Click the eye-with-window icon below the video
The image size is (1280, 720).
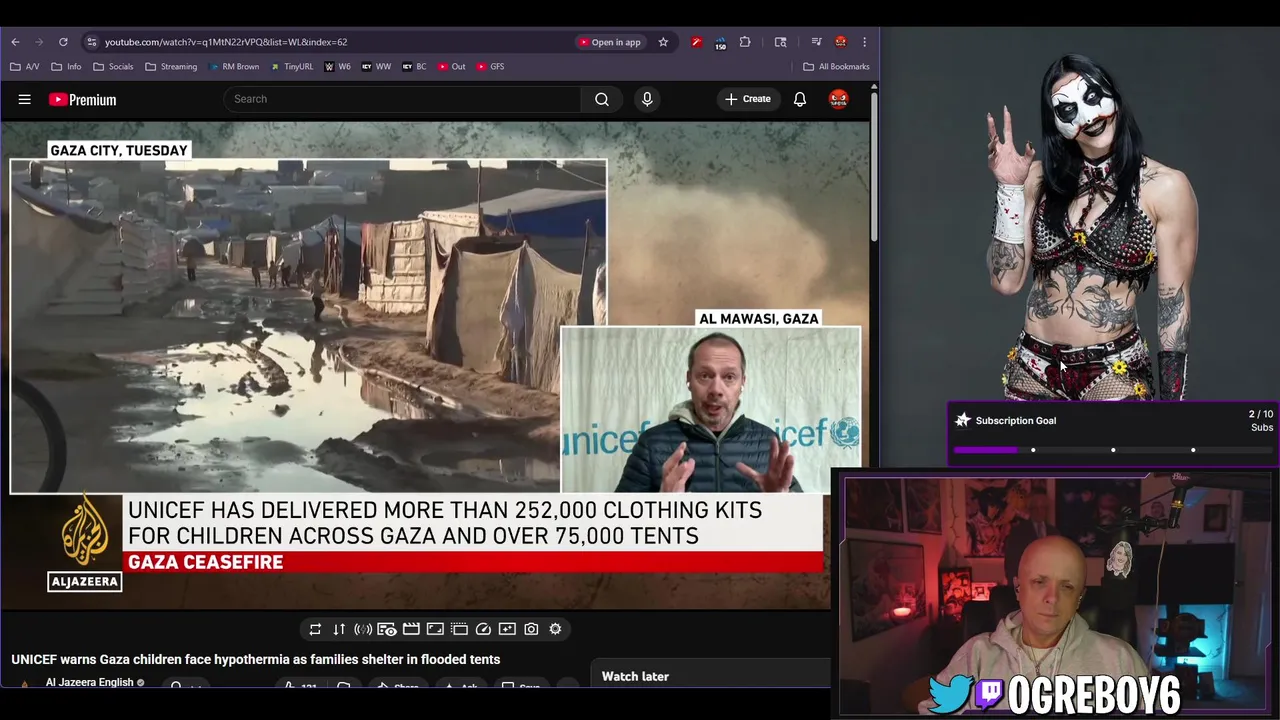(x=387, y=629)
